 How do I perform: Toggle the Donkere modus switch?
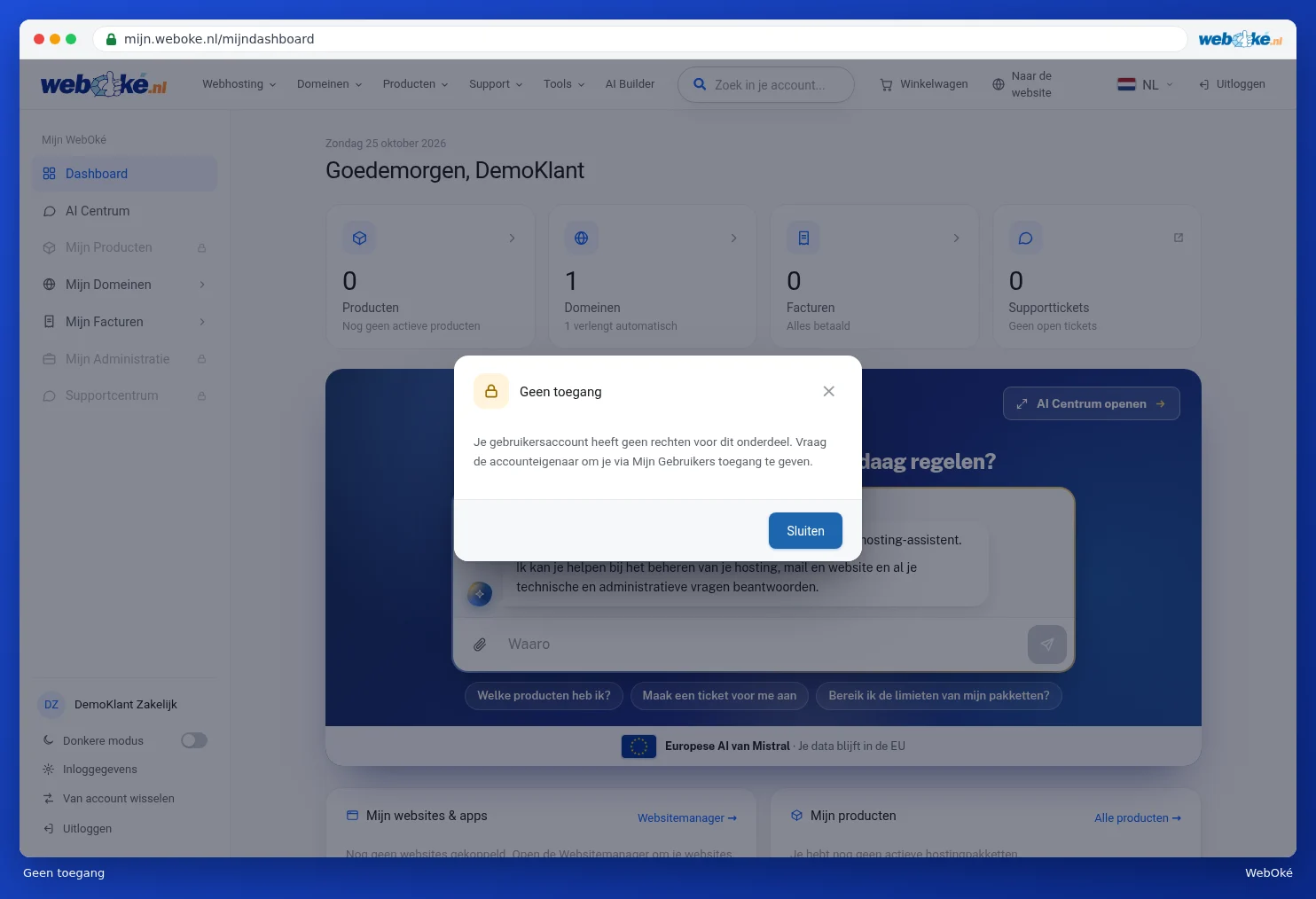pos(194,740)
